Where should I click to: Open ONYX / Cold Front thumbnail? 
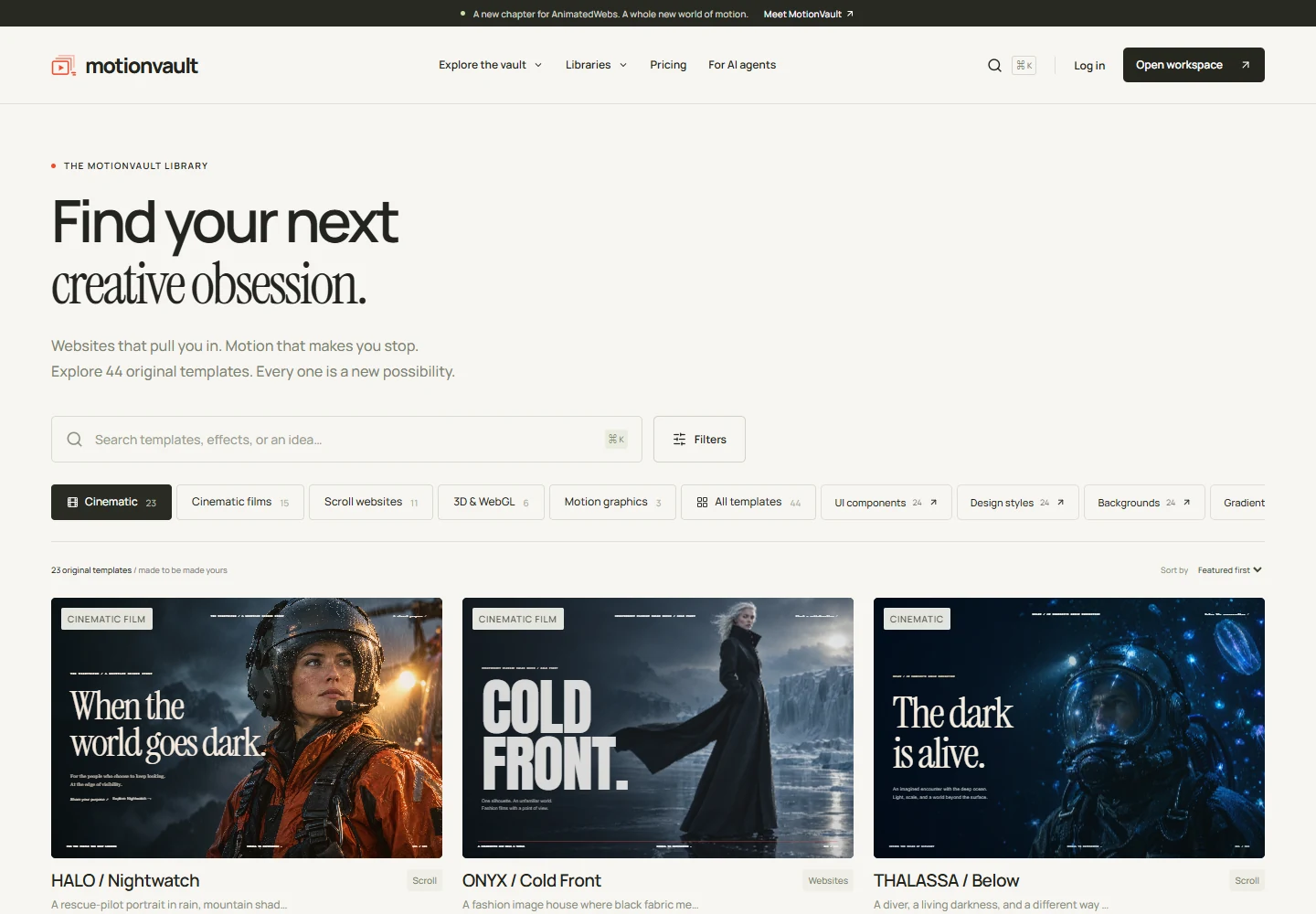pyautogui.click(x=658, y=728)
